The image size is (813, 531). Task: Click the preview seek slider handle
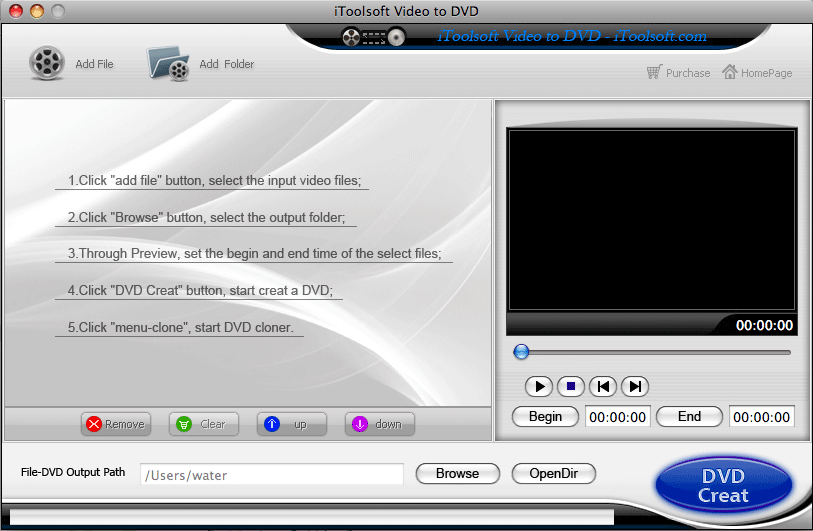[x=521, y=351]
